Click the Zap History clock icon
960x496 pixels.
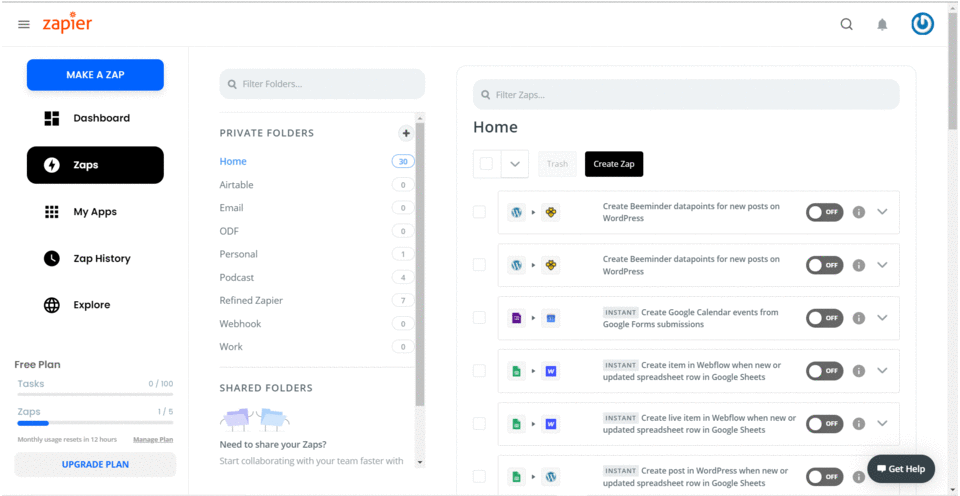pyautogui.click(x=52, y=258)
